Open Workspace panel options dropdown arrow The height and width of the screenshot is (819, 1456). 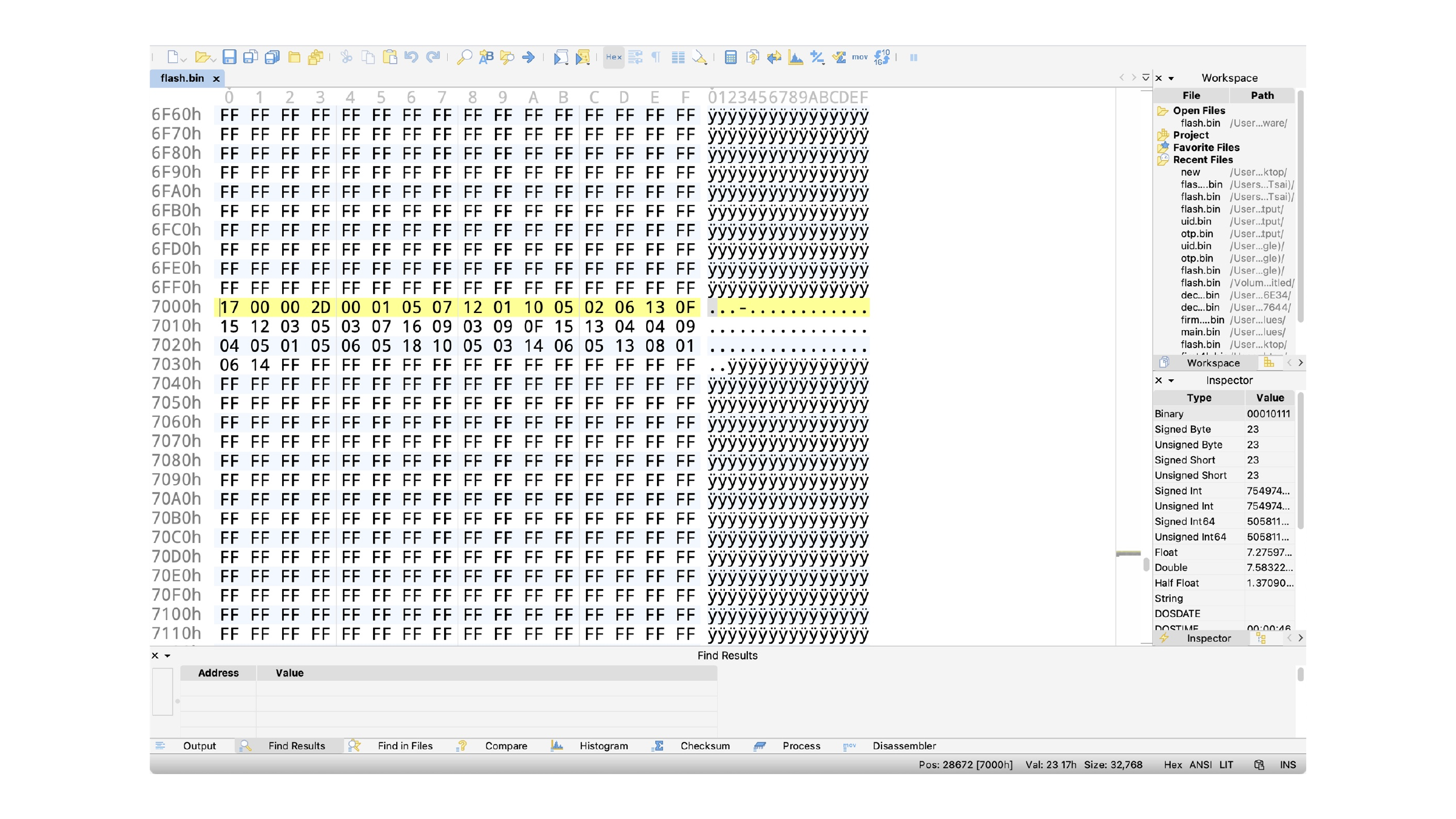point(1171,78)
